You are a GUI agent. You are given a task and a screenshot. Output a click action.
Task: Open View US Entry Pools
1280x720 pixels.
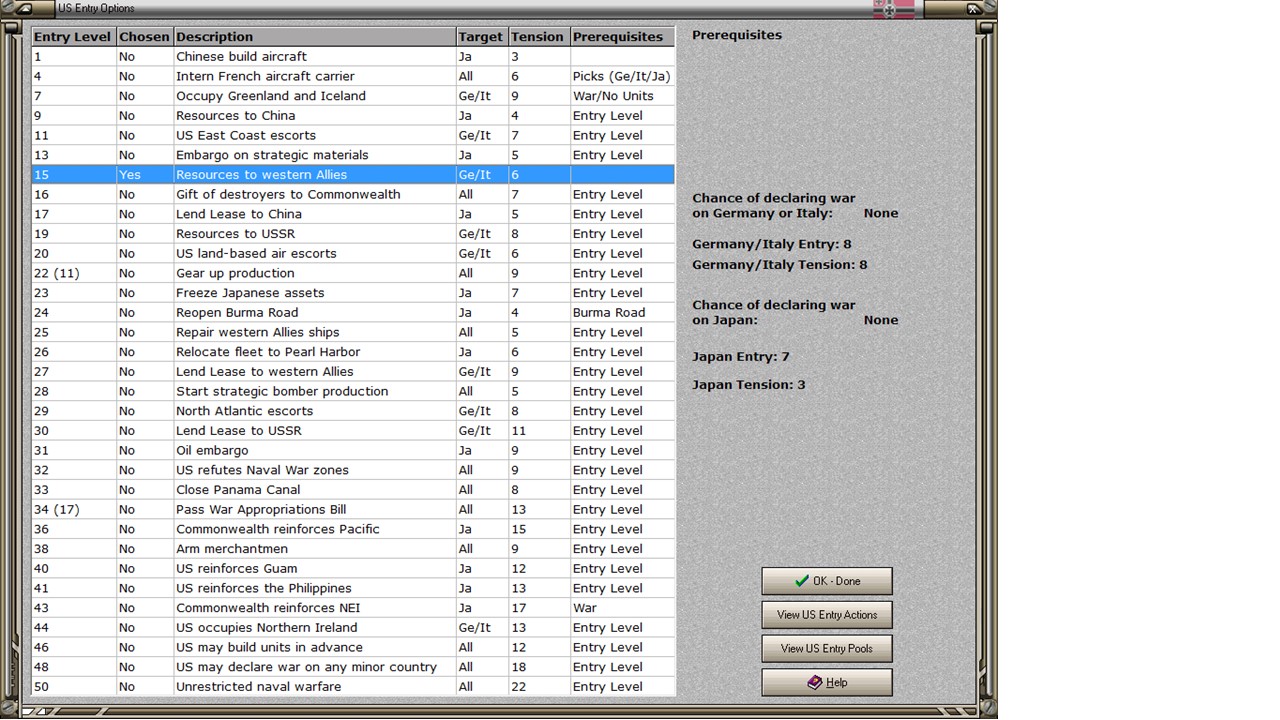click(827, 649)
